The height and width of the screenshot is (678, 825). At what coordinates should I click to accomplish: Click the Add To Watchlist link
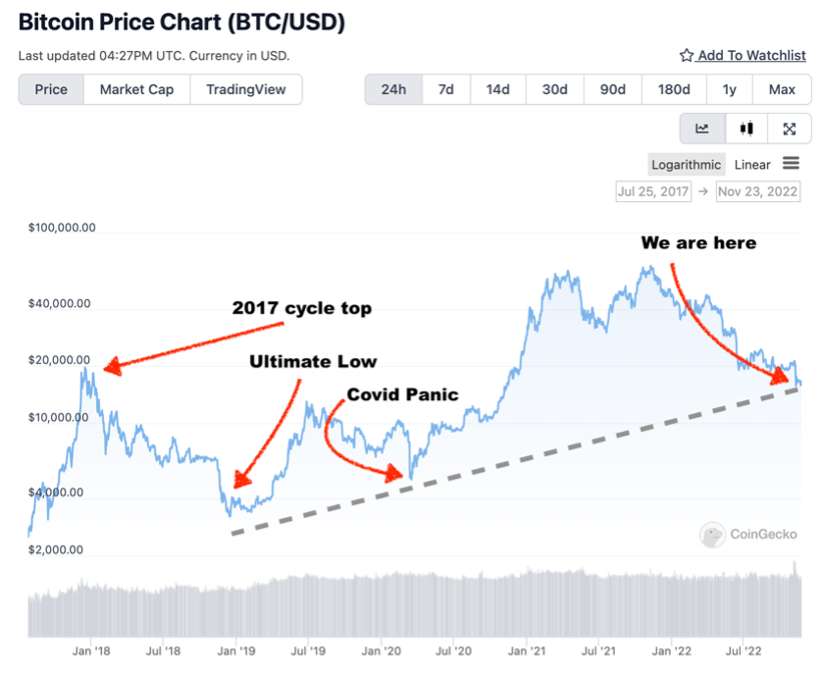(750, 55)
